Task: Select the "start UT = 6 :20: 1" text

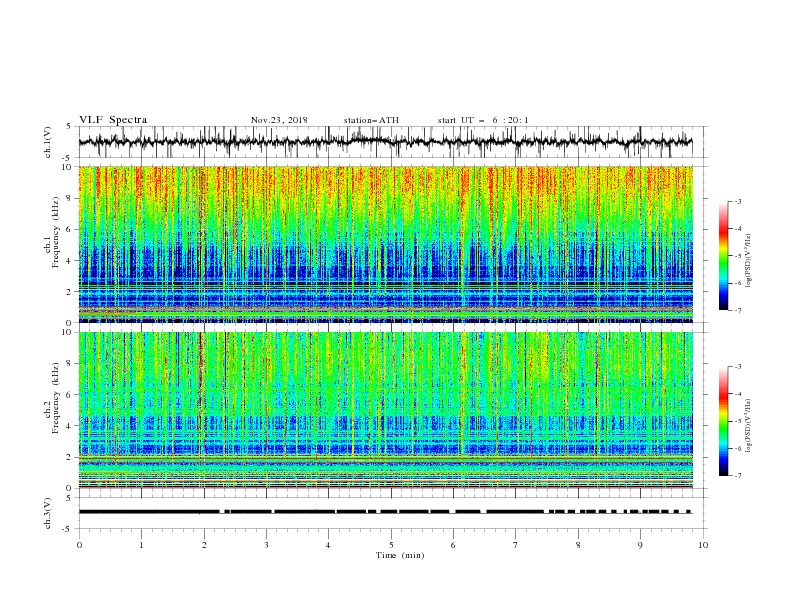Action: point(483,120)
